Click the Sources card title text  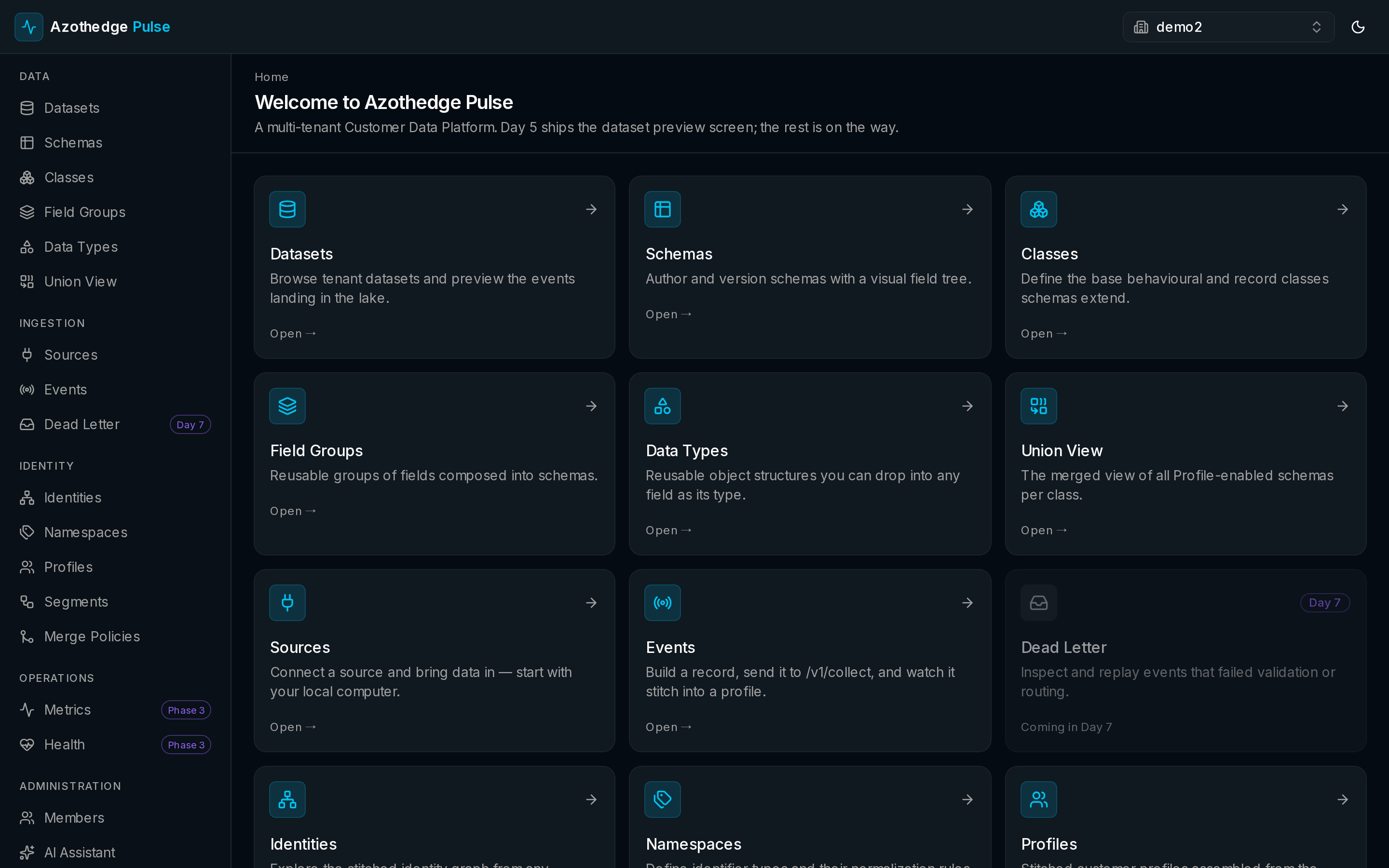click(300, 648)
